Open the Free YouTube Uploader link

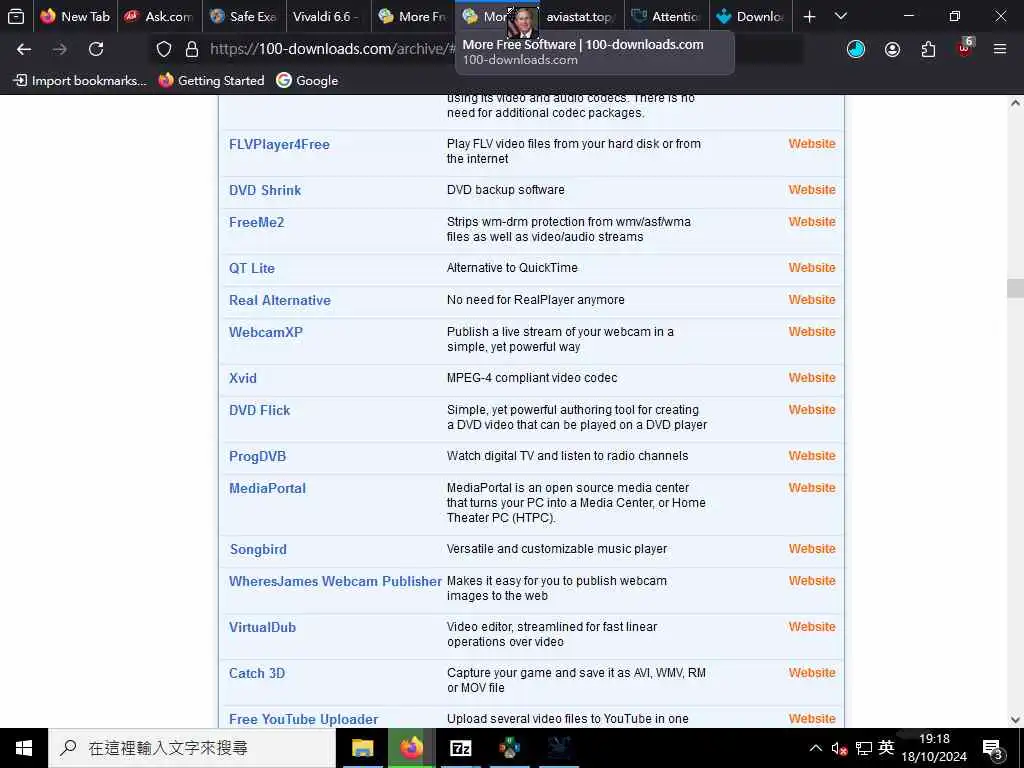303,719
